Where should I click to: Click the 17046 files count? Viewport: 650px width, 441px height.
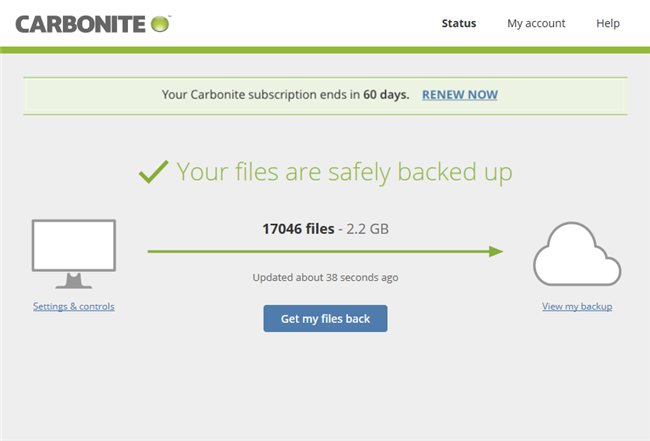click(x=298, y=229)
